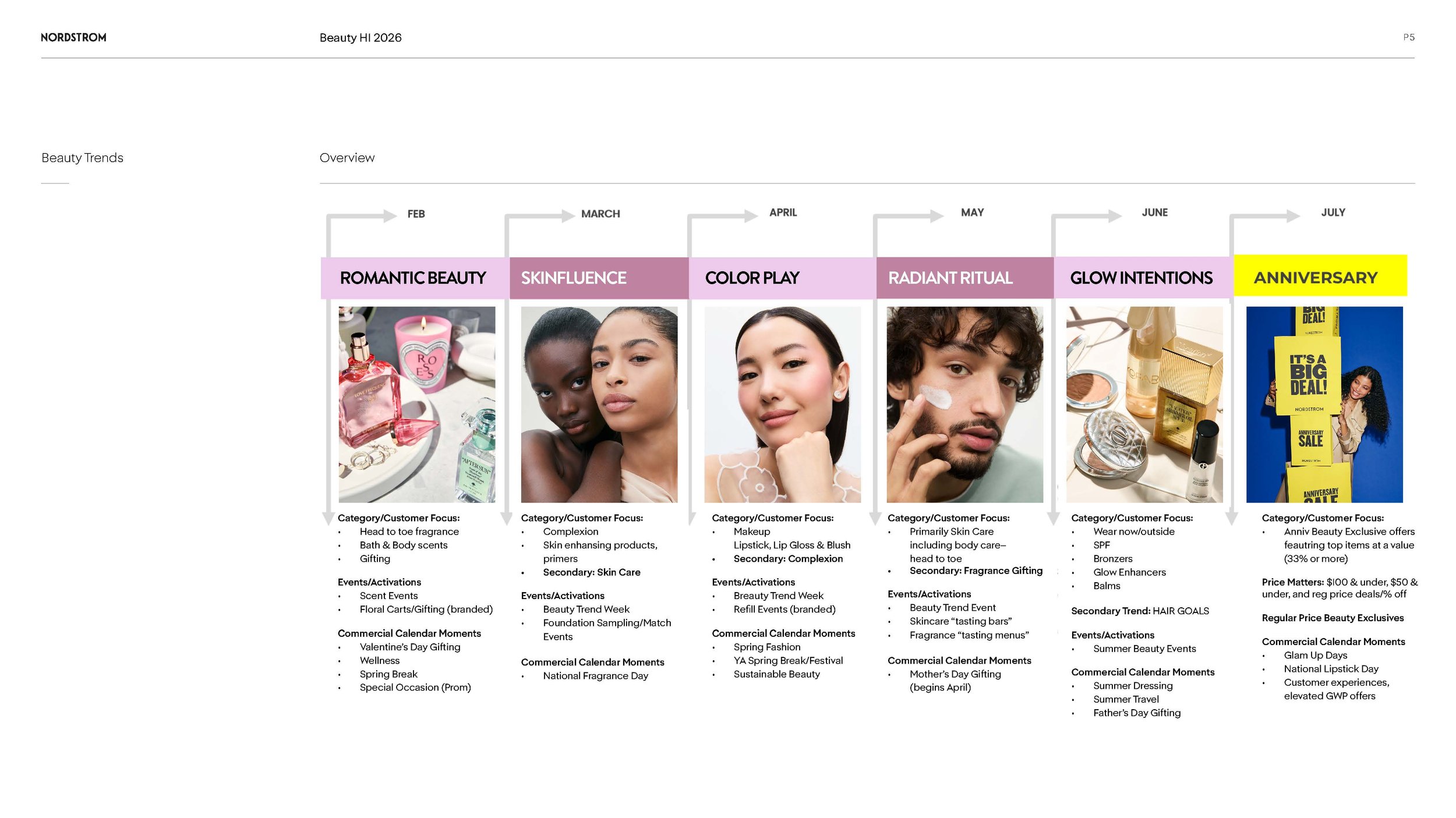Image resolution: width=1456 pixels, height=818 pixels.
Task: Click the arrow pointing to MAY
Action: coord(936,216)
